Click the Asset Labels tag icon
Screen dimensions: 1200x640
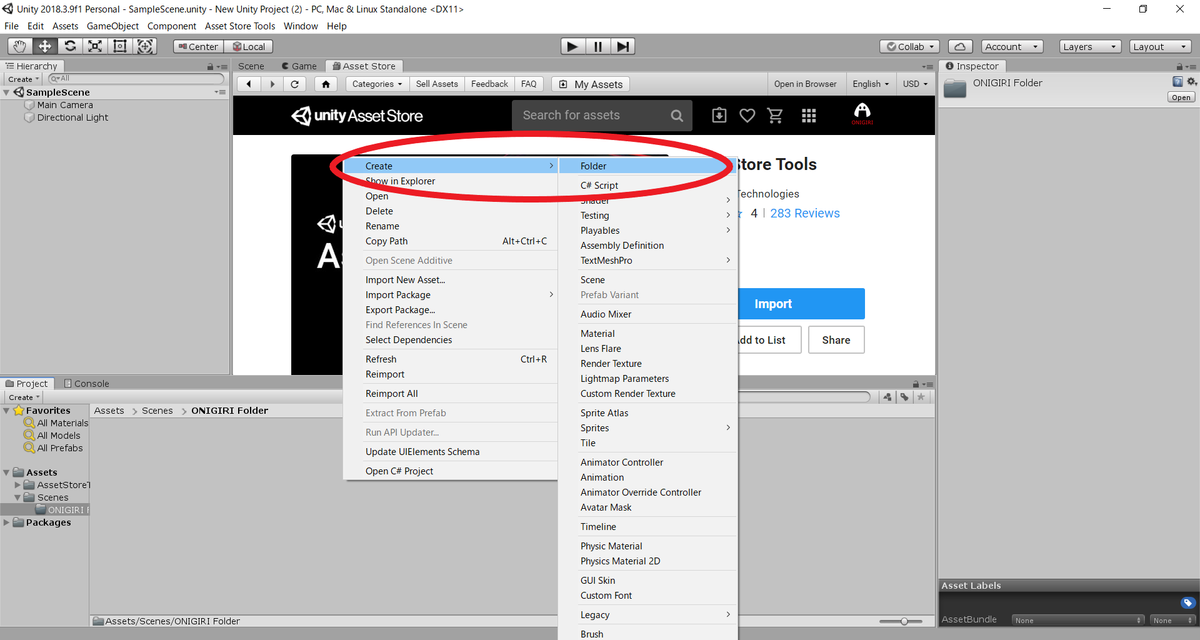click(x=1187, y=603)
